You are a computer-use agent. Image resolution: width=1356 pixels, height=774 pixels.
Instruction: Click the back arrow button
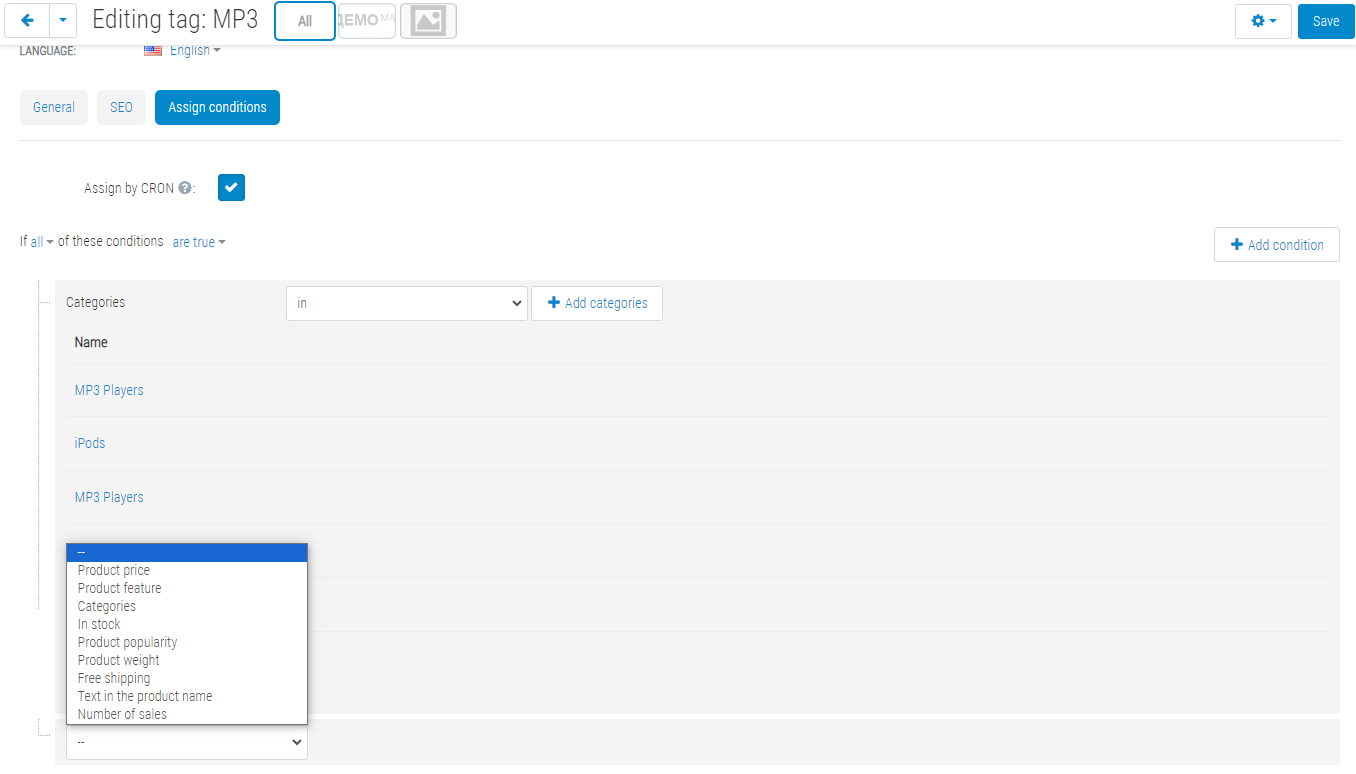(27, 21)
